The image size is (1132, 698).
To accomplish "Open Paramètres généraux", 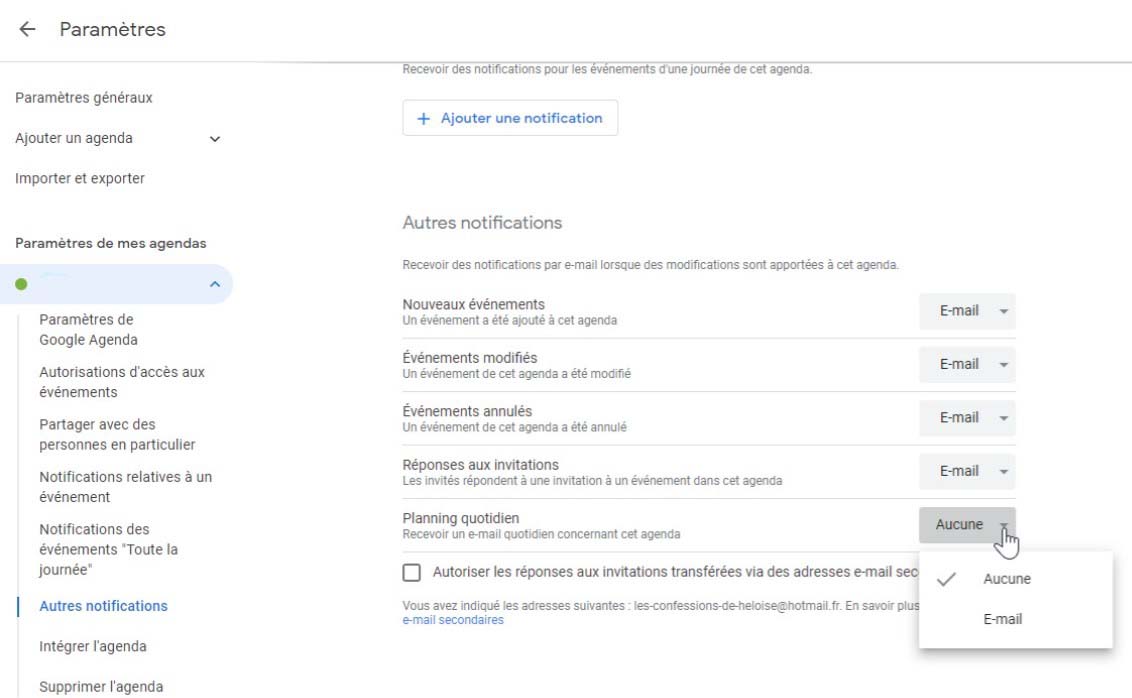I will tap(84, 97).
